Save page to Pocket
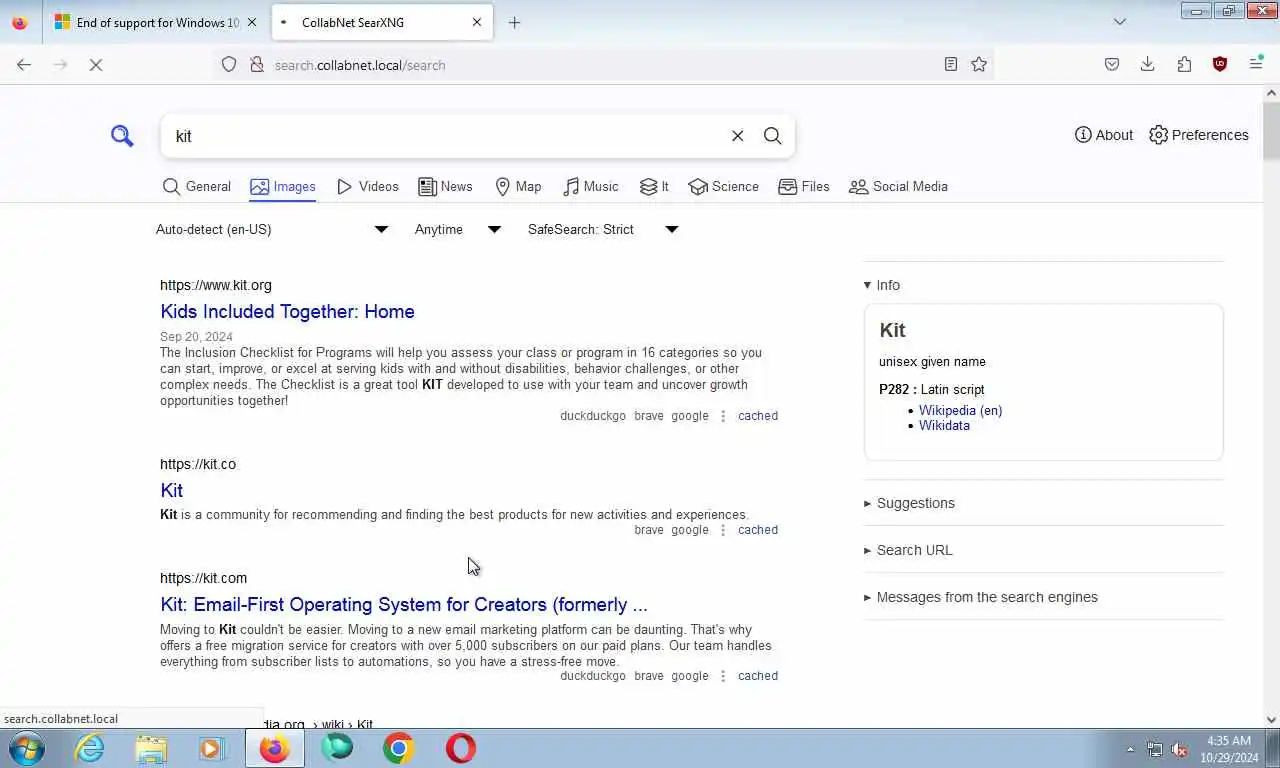The width and height of the screenshot is (1280, 768). [1112, 65]
